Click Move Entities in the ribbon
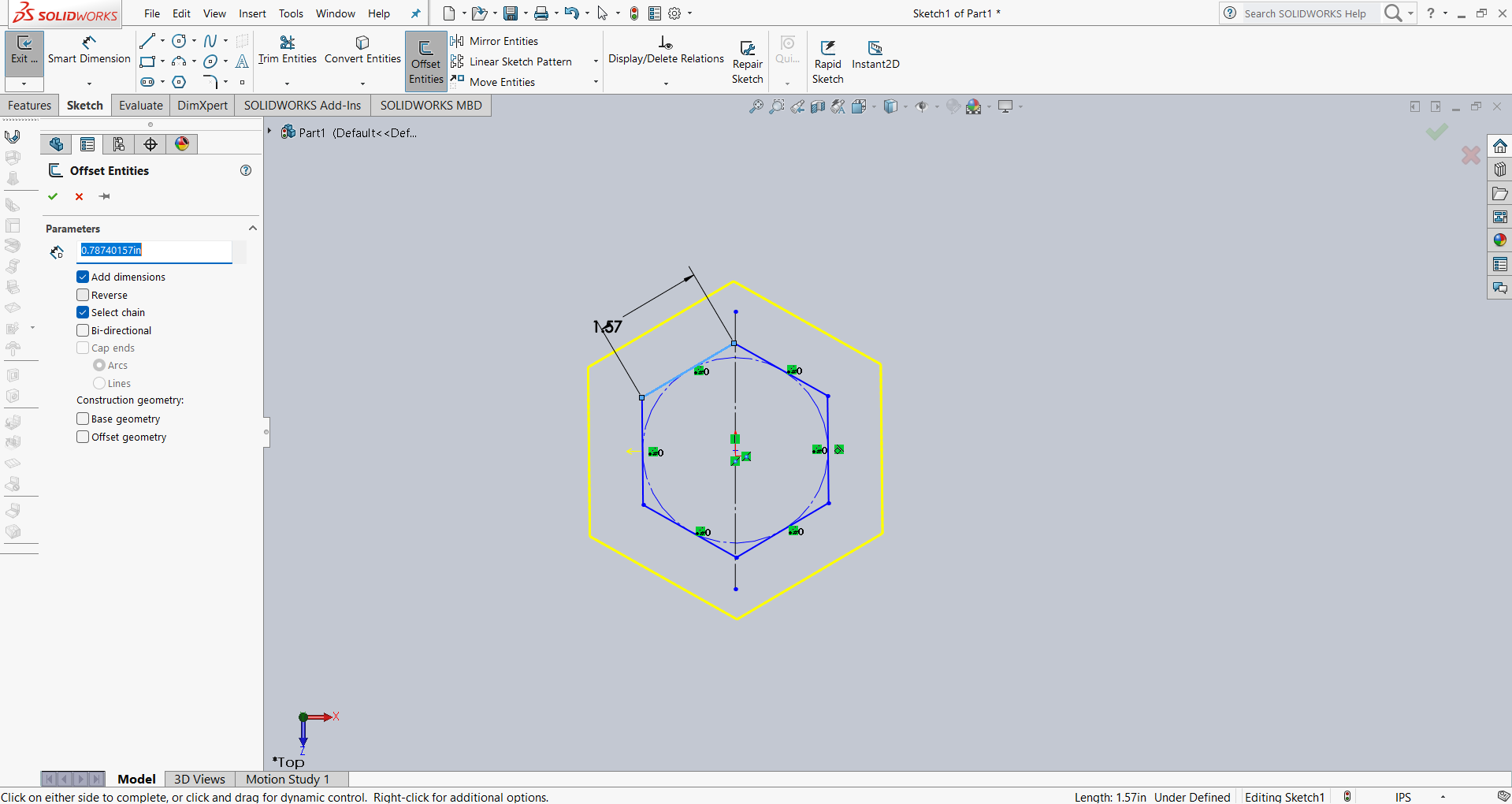Screen dimensions: 1512x804 point(493,82)
